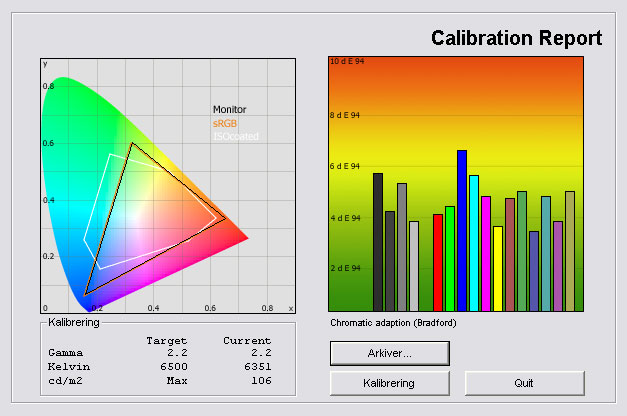
Task: Click the bright cyan bar in the chart
Action: tap(473, 243)
